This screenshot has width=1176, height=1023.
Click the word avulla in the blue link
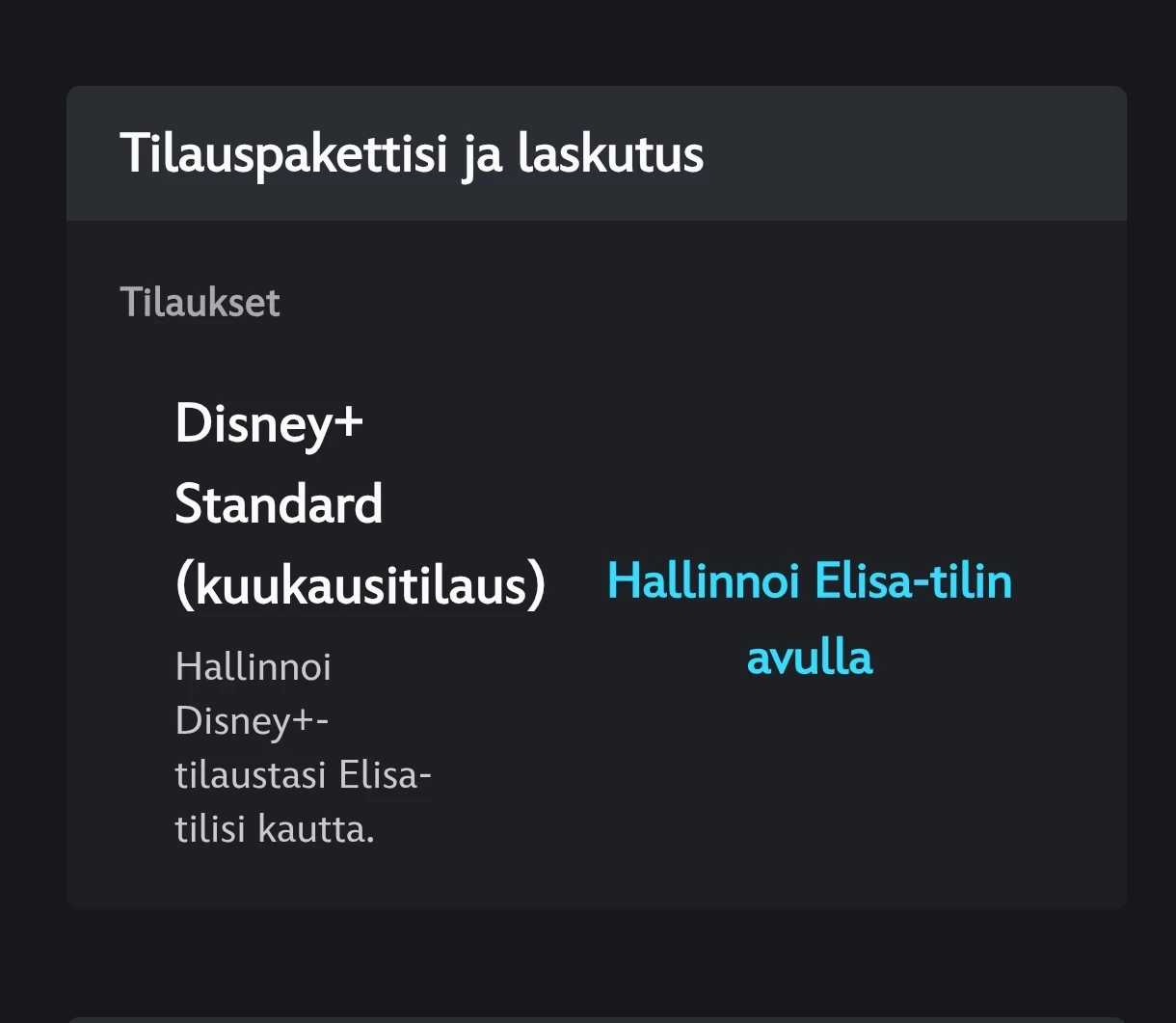pyautogui.click(x=810, y=658)
